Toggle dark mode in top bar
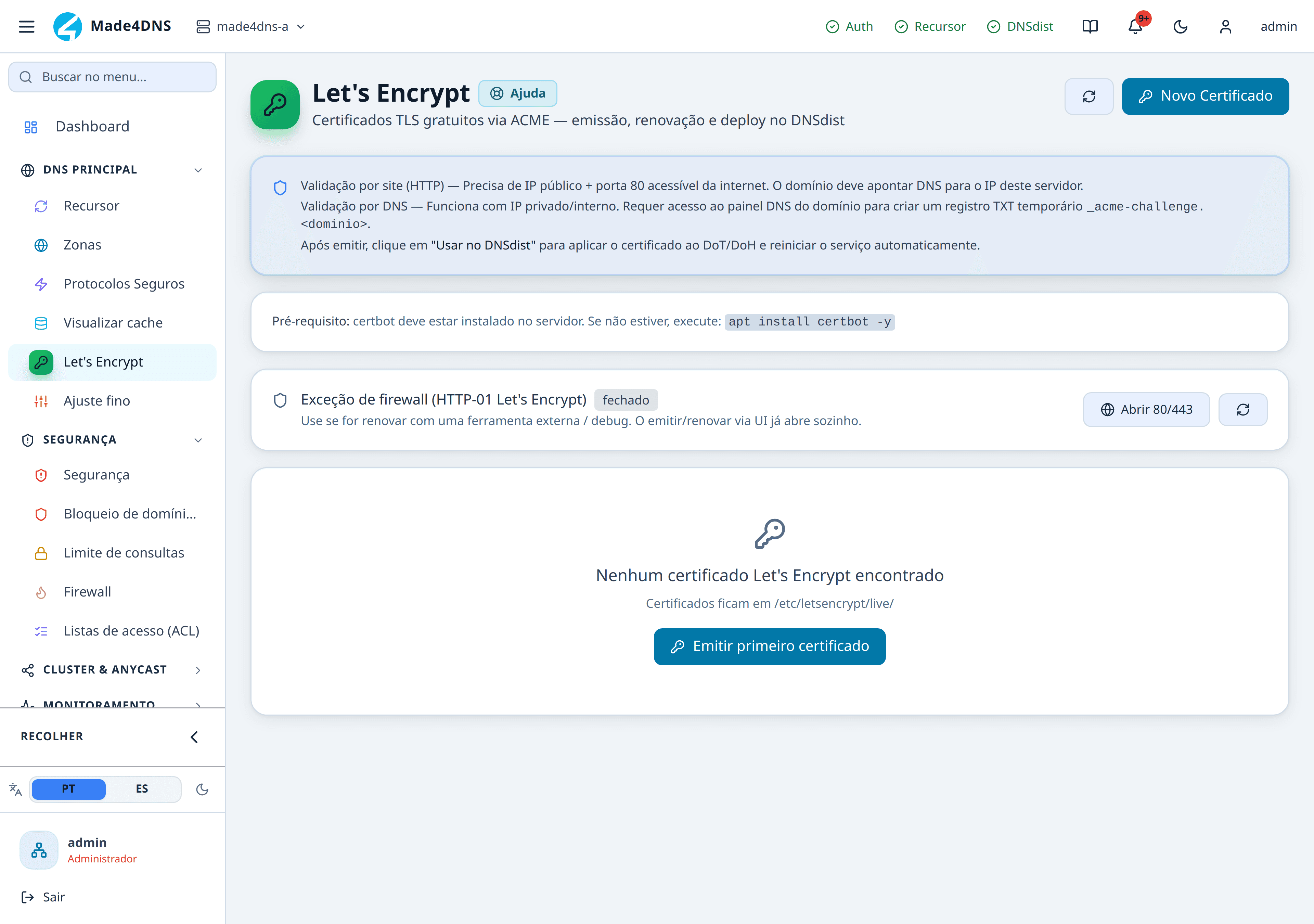 pos(1180,26)
